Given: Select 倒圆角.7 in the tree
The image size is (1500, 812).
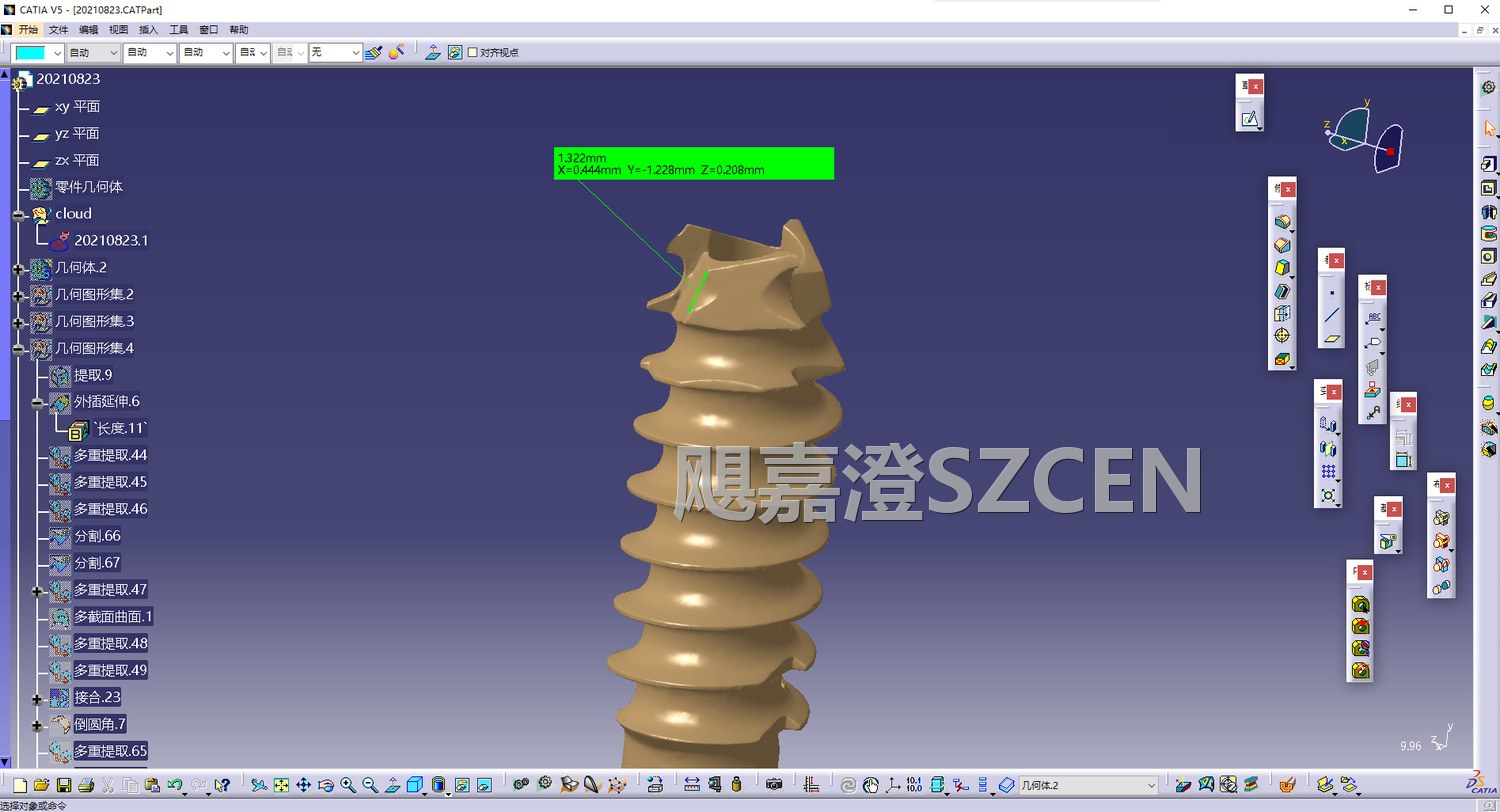Looking at the screenshot, I should (100, 724).
